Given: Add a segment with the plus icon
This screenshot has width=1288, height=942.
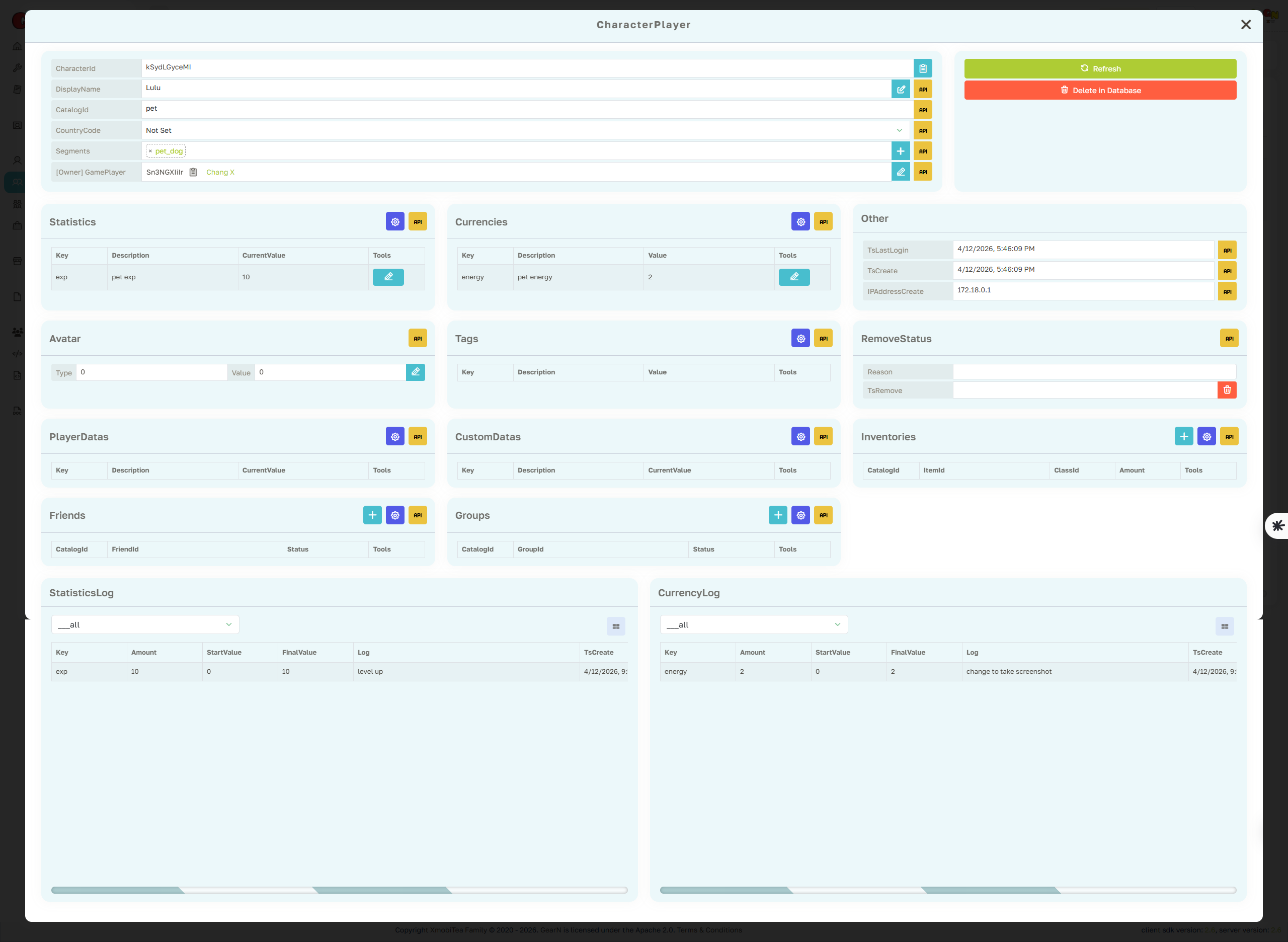Looking at the screenshot, I should (x=901, y=150).
